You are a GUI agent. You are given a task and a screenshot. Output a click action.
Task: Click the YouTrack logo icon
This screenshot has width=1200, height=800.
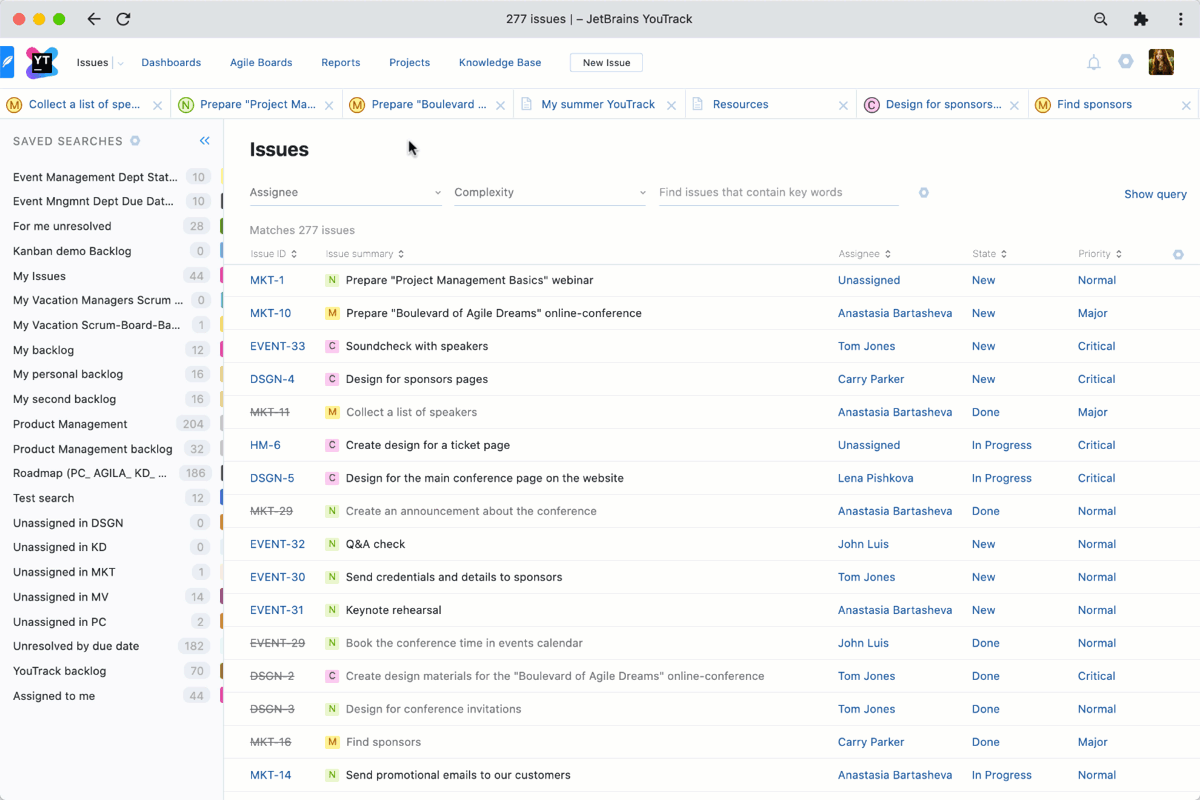[42, 62]
